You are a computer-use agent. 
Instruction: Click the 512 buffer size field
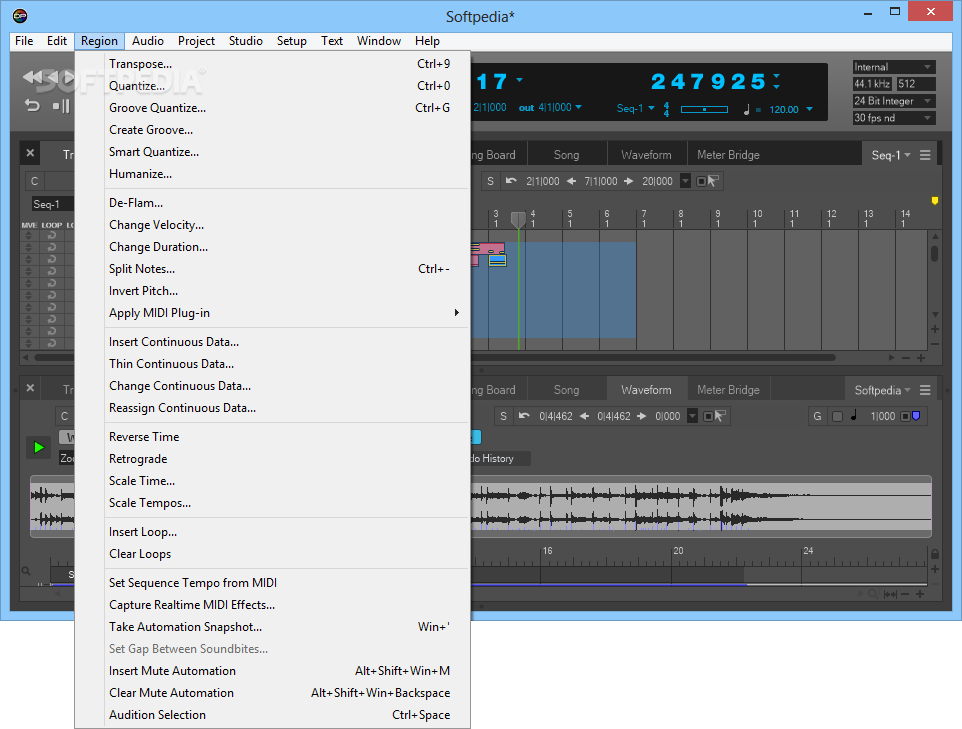(x=916, y=84)
